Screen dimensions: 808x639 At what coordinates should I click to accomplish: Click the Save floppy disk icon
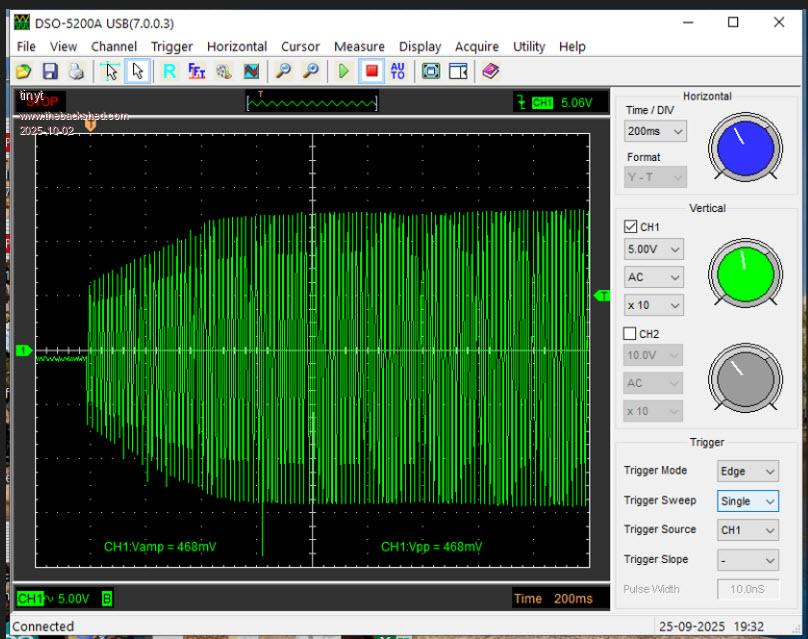50,71
